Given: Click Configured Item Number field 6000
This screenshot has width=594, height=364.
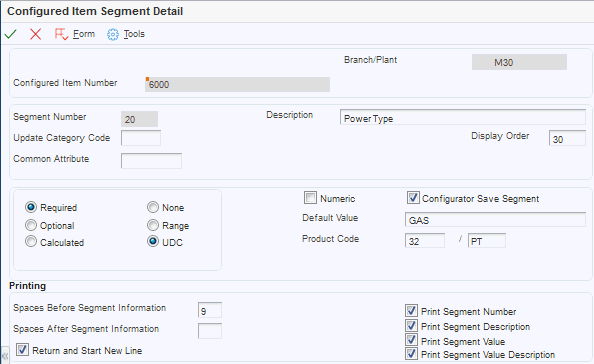Looking at the screenshot, I should 237,84.
